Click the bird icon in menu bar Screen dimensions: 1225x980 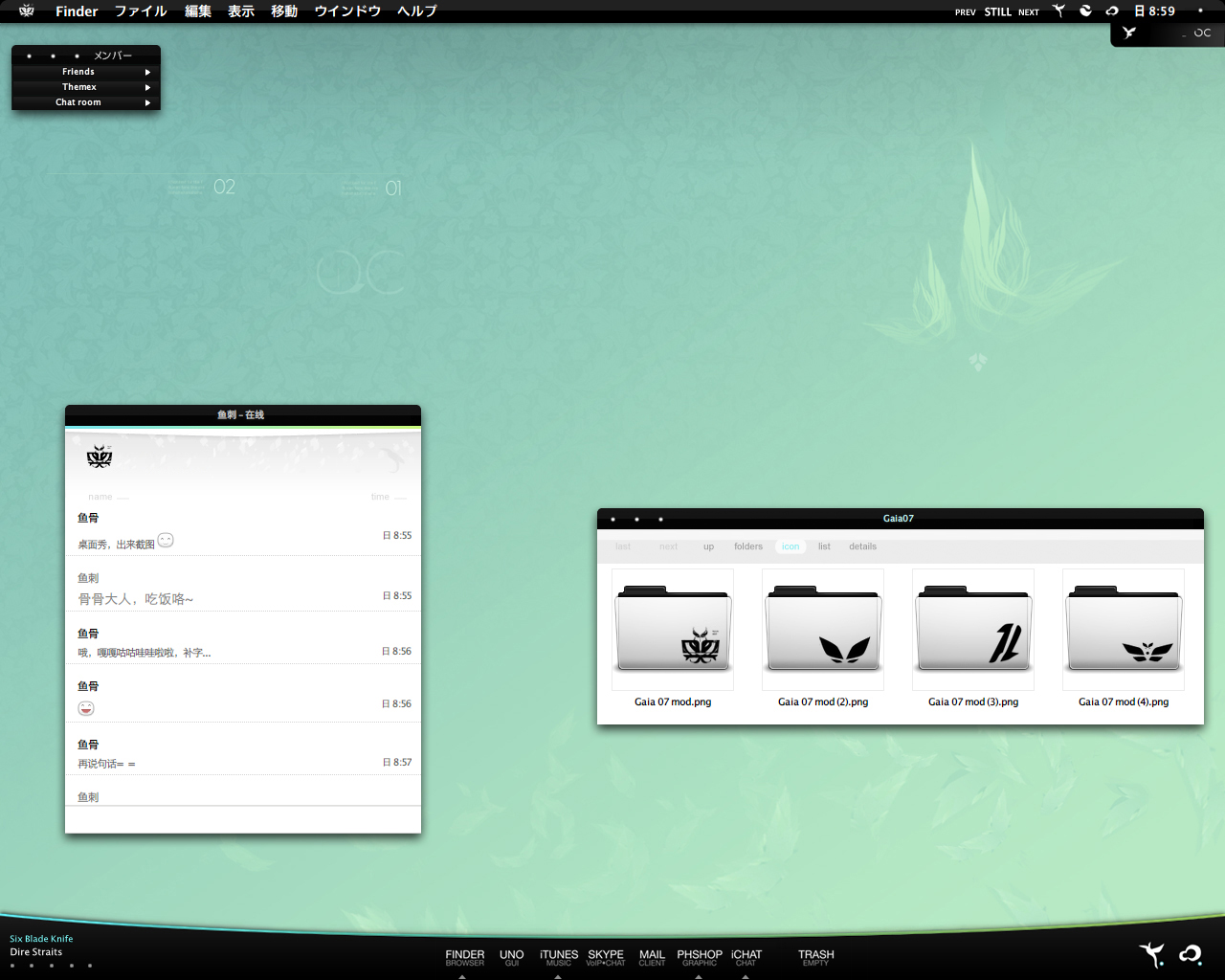[x=1058, y=11]
